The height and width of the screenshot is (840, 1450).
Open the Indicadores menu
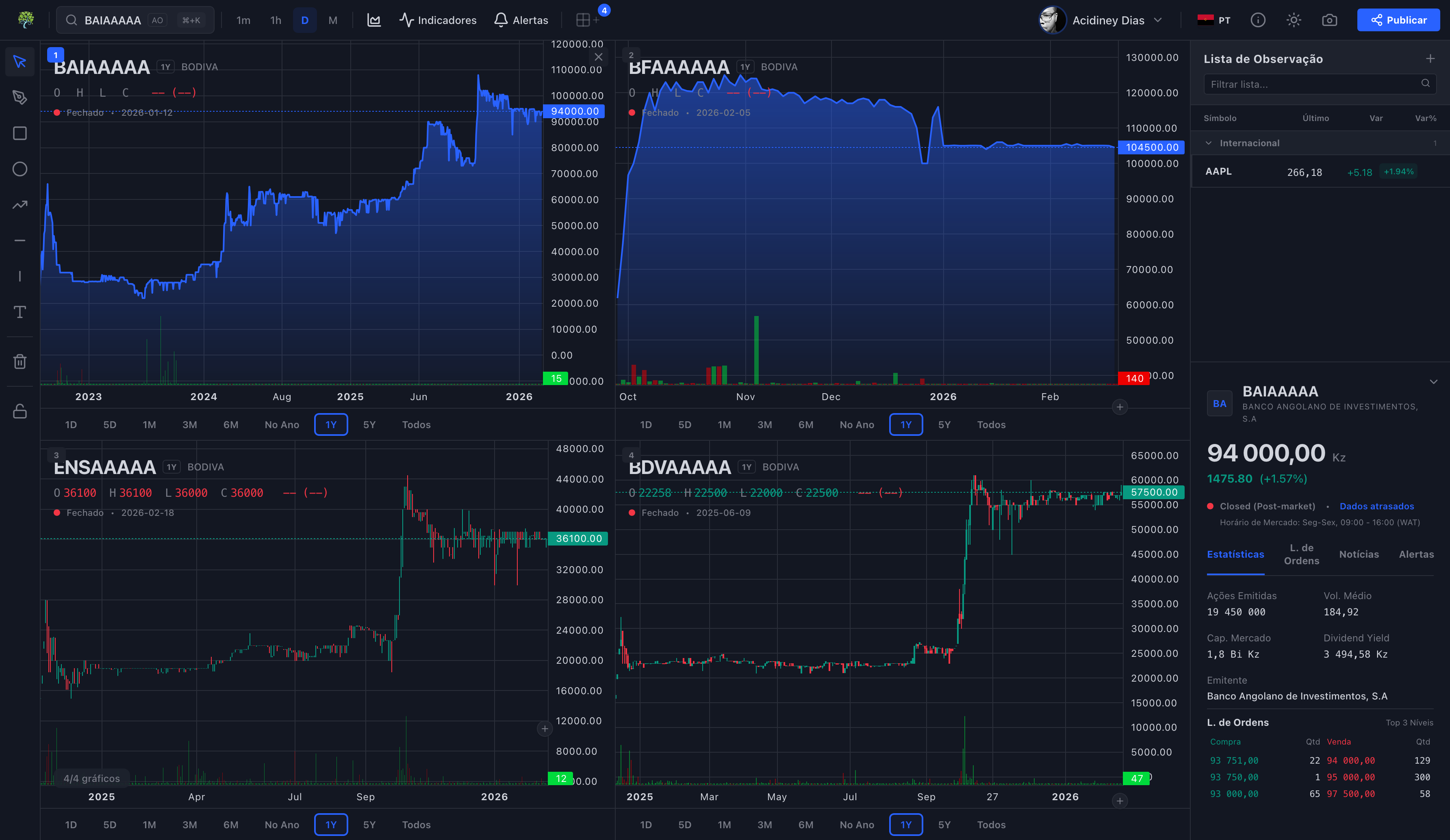tap(438, 20)
